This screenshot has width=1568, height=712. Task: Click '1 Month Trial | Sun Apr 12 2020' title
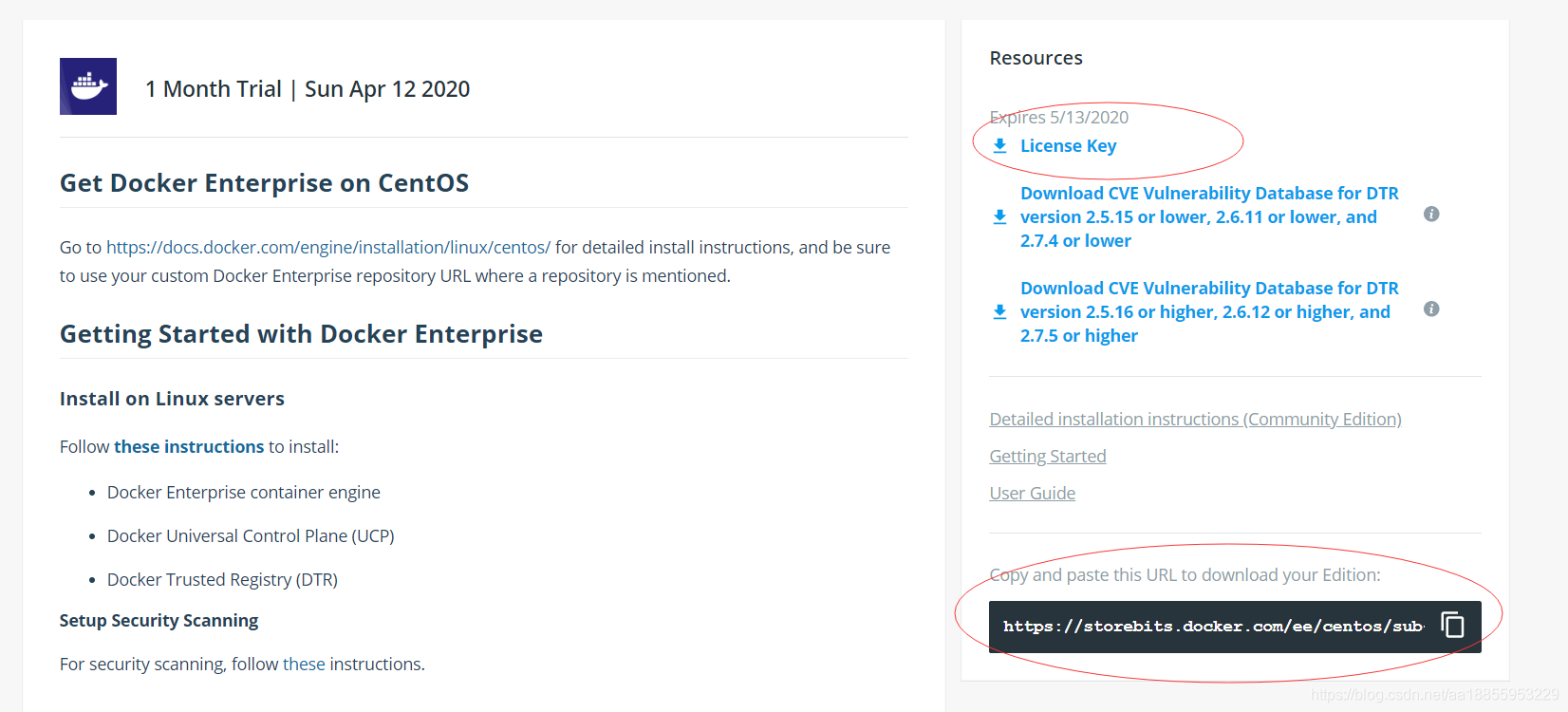click(308, 89)
